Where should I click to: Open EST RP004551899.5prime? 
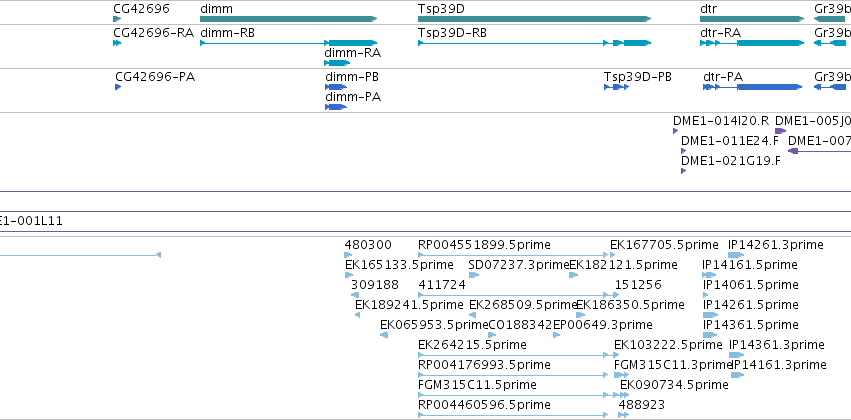pos(484,245)
